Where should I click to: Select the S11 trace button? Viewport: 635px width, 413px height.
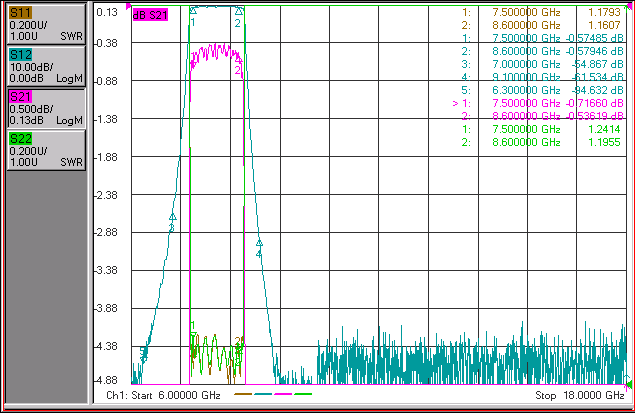[x=46, y=24]
